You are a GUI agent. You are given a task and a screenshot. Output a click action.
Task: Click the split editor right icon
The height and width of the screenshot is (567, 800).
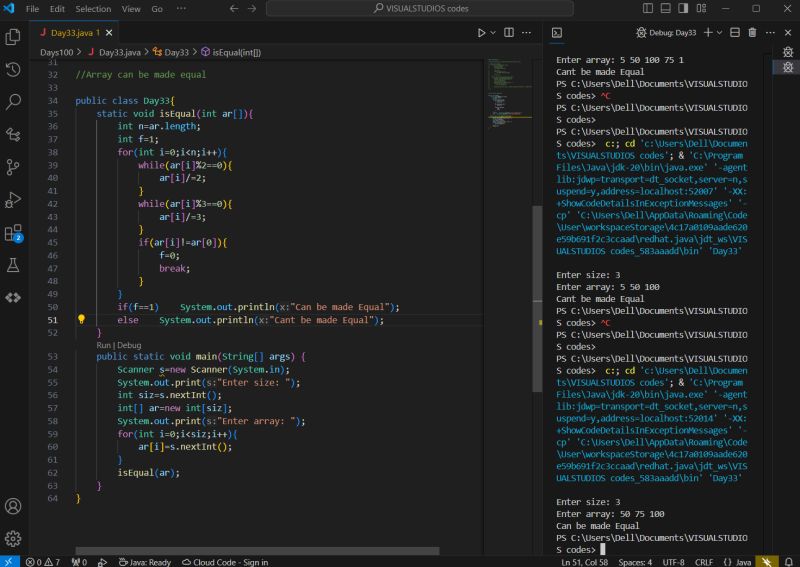[x=509, y=33]
